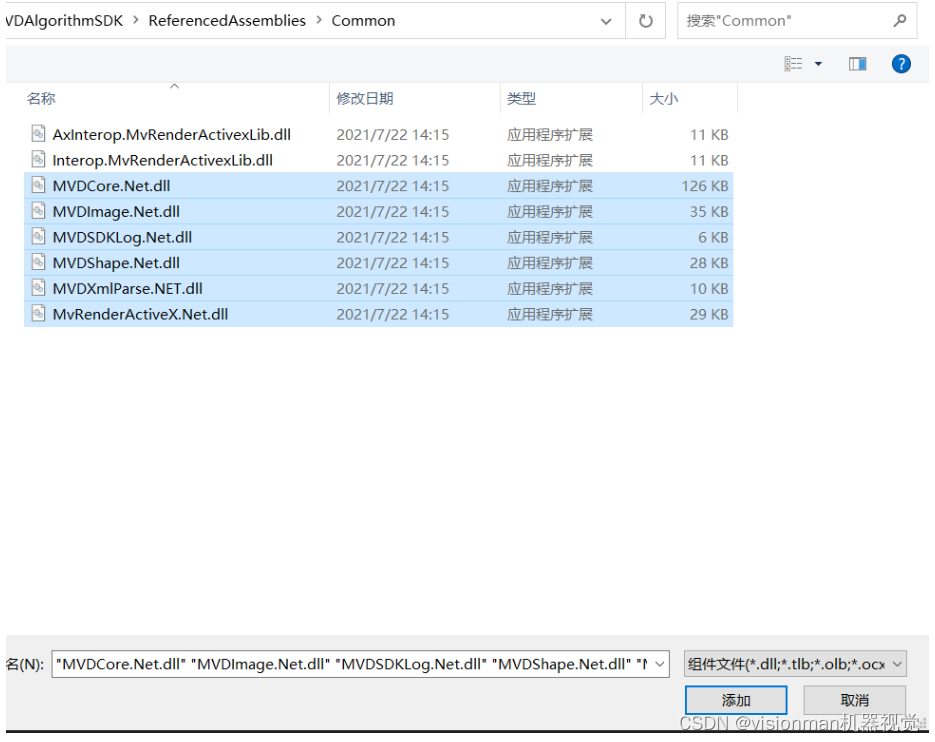Click the 应用程序扩展 type of Interop.MvRenderActivexLib.dll
Viewport: 935px width, 742px height.
pyautogui.click(x=550, y=160)
